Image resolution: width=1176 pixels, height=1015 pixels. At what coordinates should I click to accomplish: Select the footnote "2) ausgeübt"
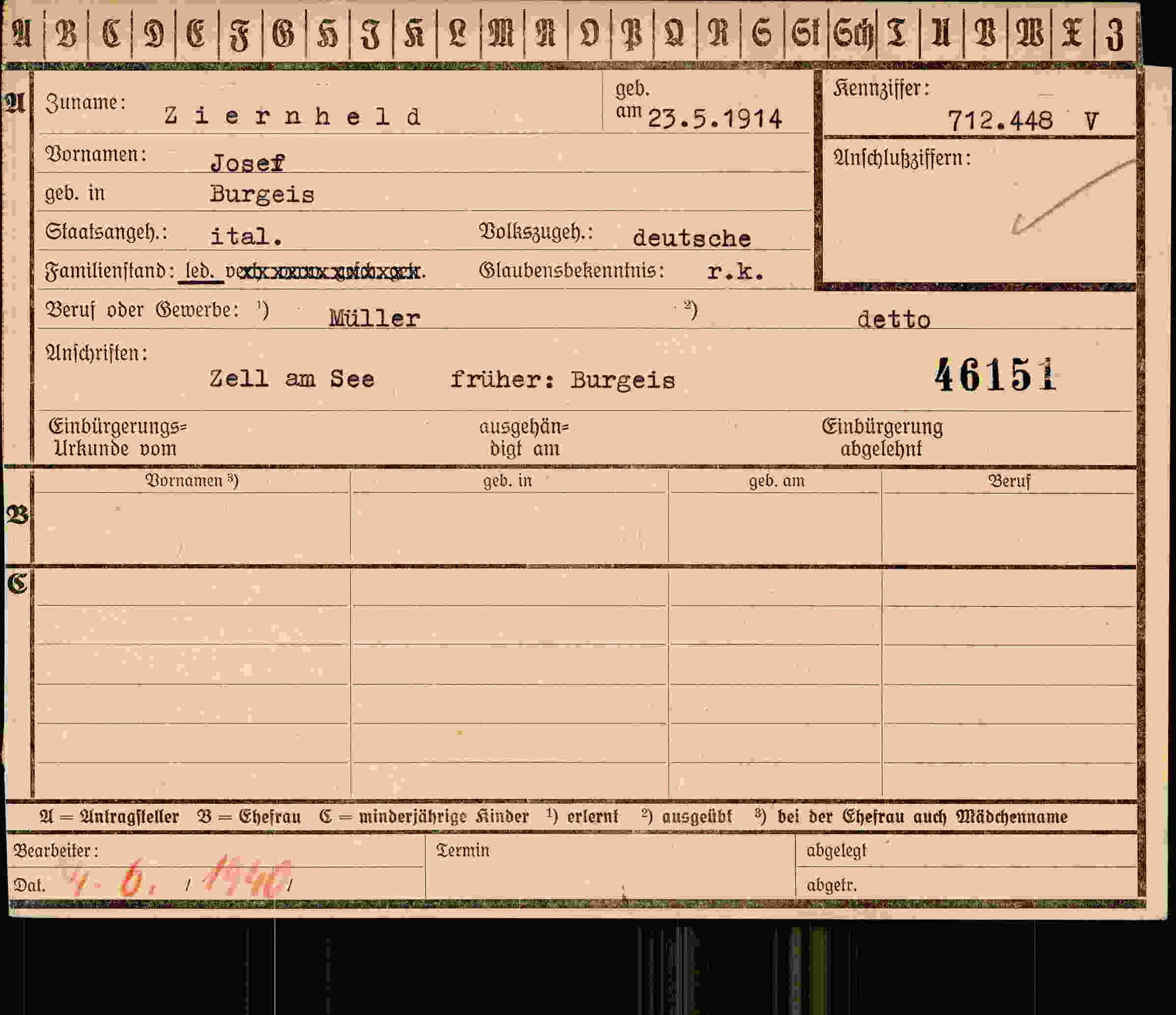click(687, 817)
